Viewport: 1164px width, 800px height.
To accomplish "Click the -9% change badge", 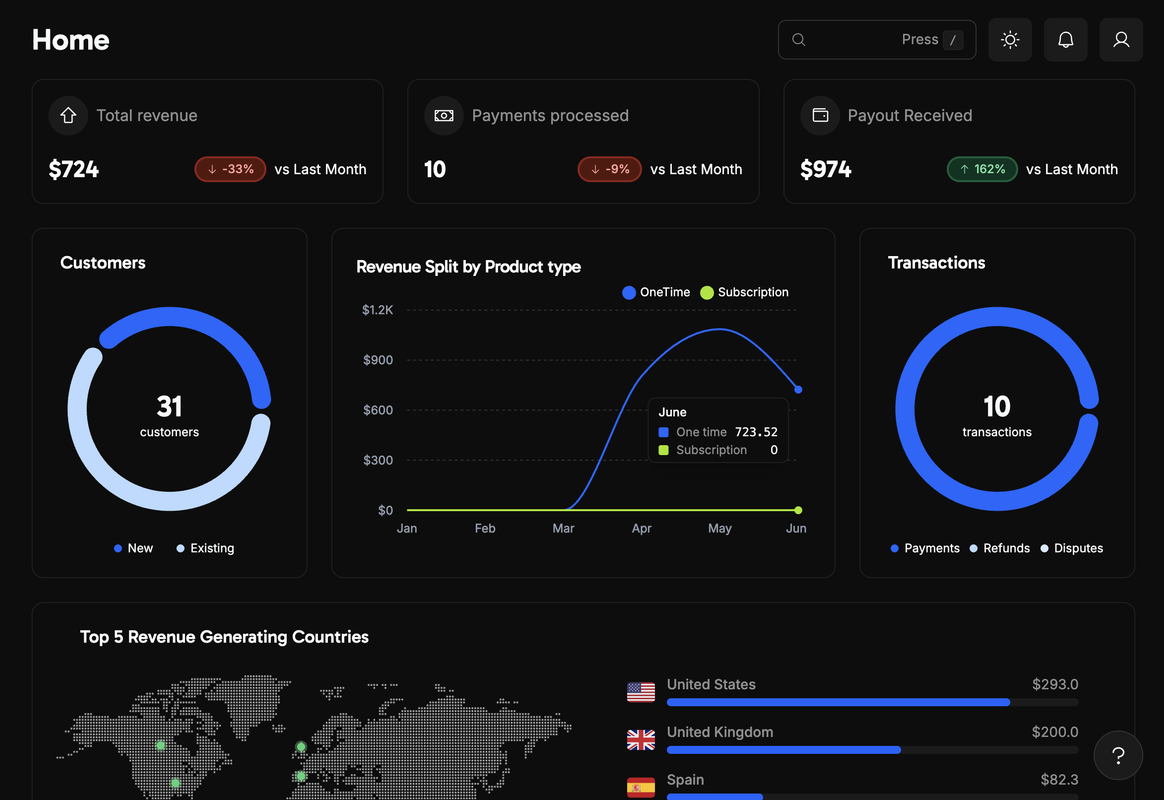I will 609,169.
